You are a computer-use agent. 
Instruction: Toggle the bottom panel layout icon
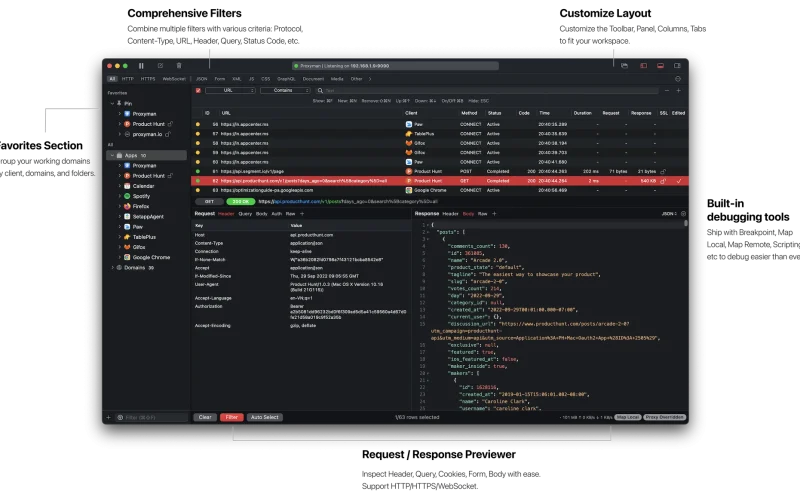[x=660, y=66]
